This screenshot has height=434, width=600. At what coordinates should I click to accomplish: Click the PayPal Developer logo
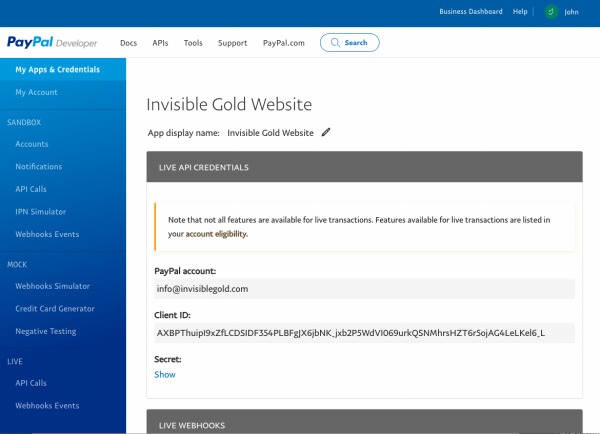coord(52,42)
